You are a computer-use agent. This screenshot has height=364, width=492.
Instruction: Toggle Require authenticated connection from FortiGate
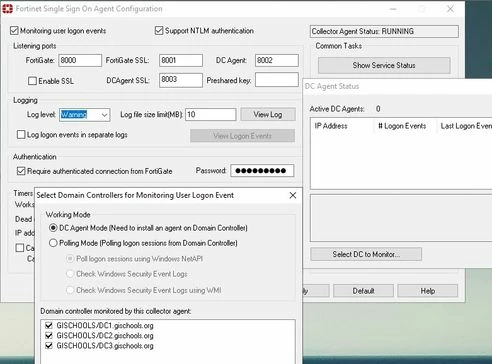click(21, 171)
